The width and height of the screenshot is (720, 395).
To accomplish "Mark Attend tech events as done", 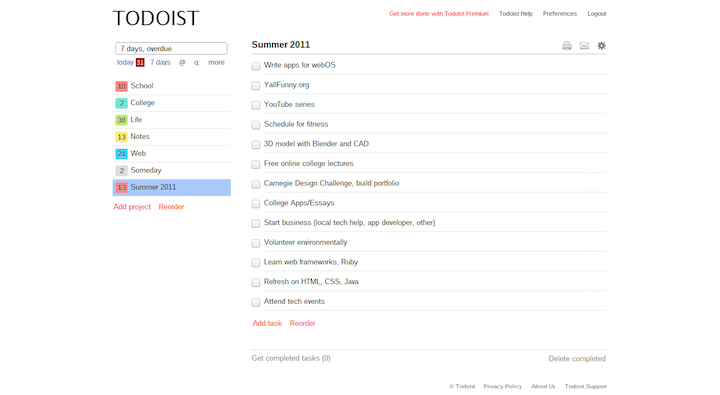I will [256, 302].
